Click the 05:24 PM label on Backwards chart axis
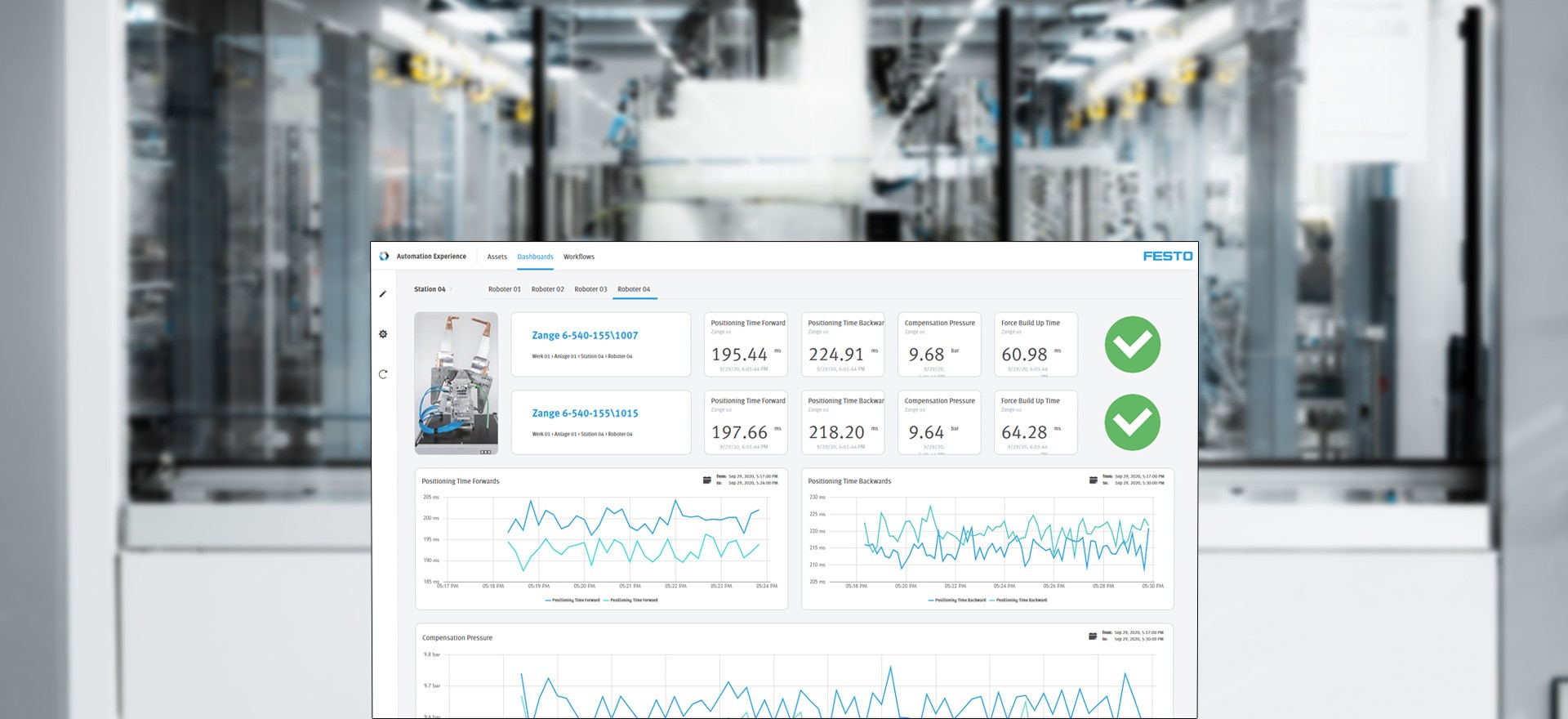This screenshot has width=1568, height=719. click(1004, 586)
